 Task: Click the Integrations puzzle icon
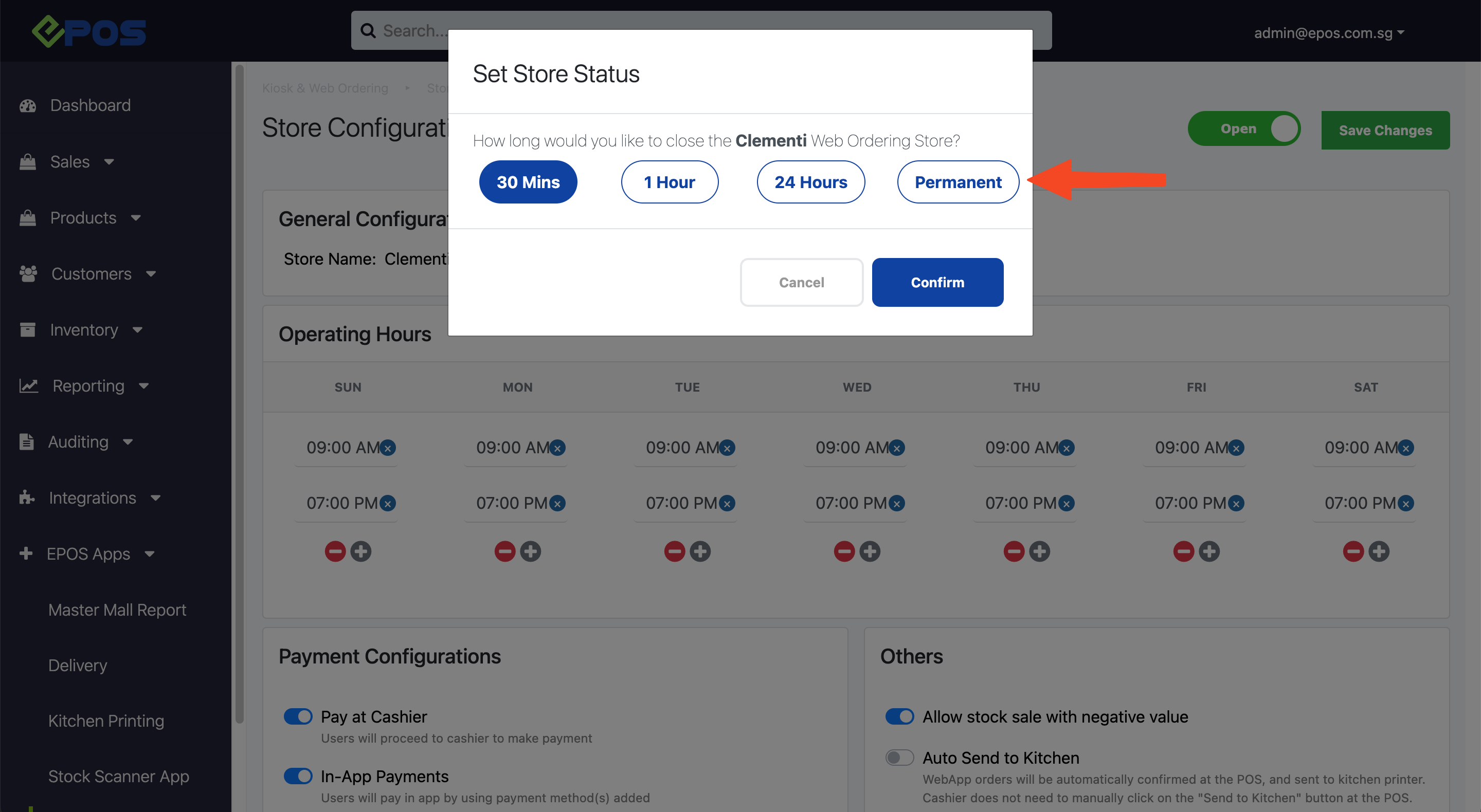[x=26, y=497]
